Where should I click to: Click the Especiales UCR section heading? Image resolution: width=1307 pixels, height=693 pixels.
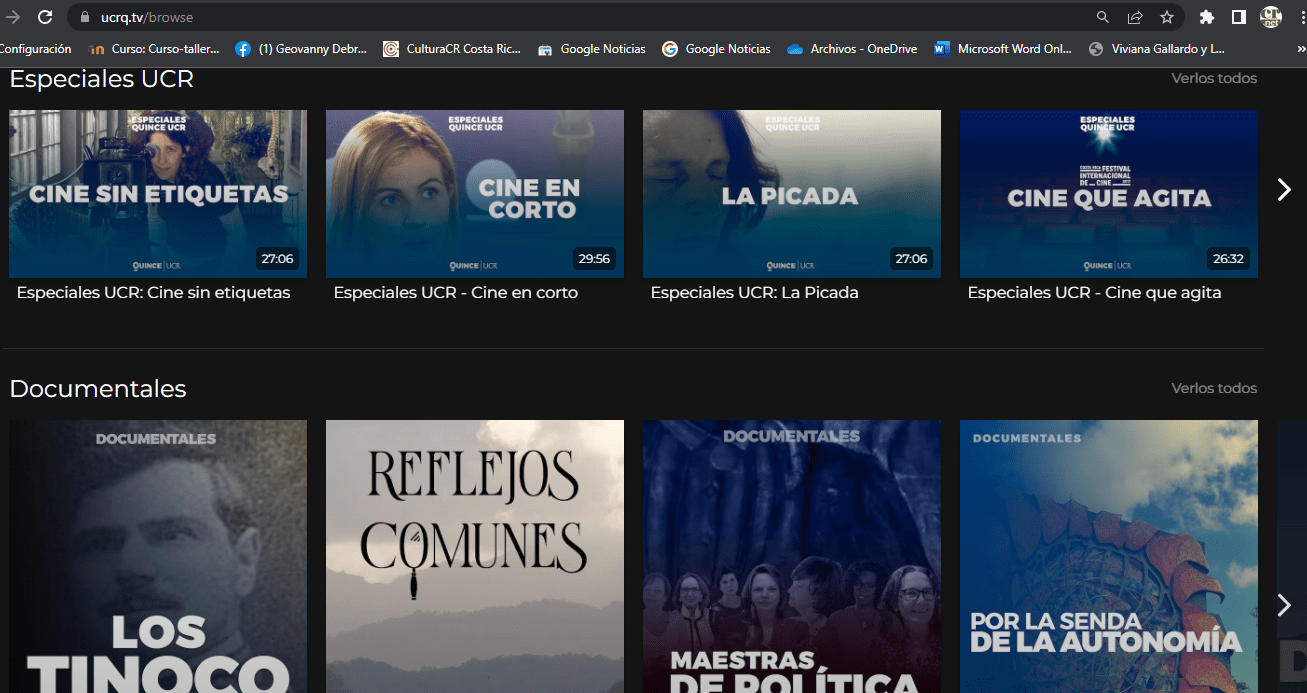click(101, 79)
